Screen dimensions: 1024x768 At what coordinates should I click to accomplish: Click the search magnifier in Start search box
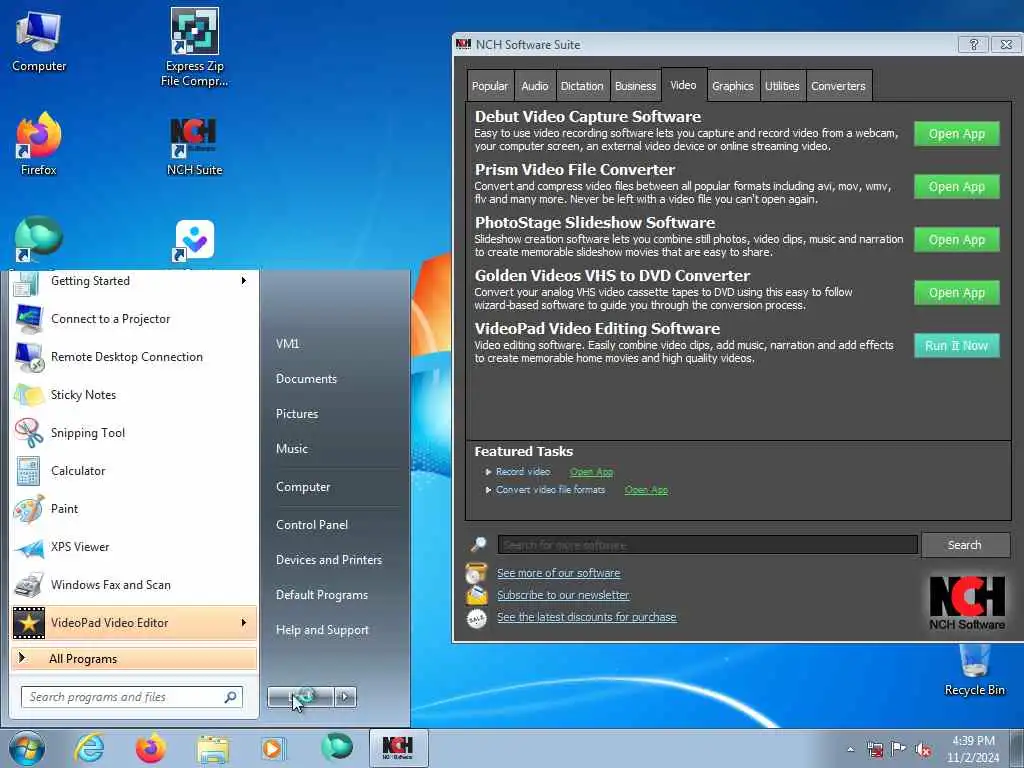pyautogui.click(x=231, y=697)
